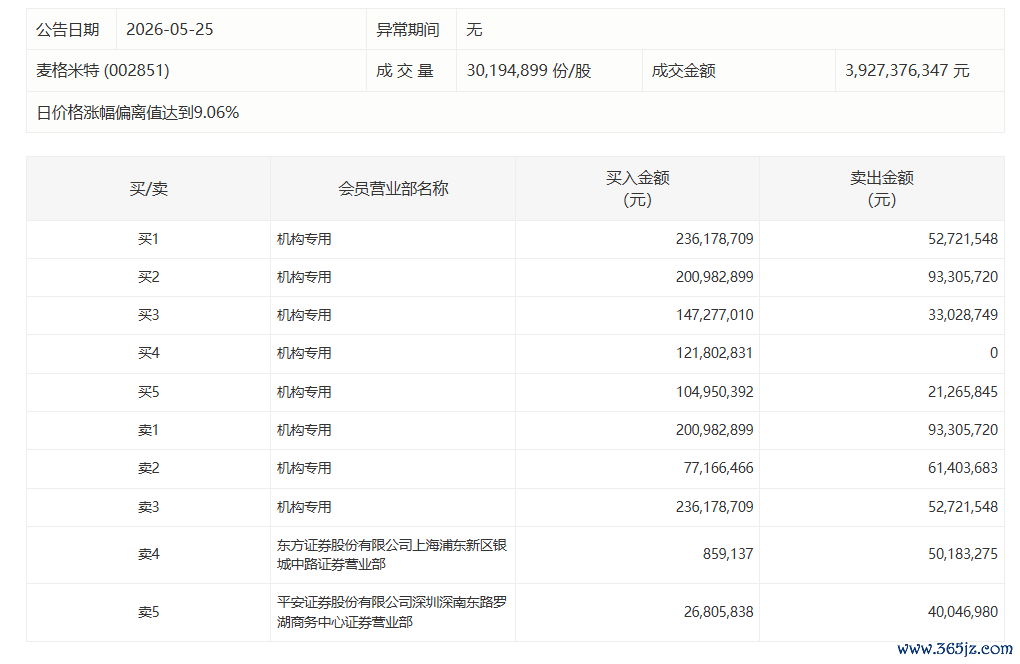Screen dimensions: 1020x664
Task: Select the 买1 row label
Action: (x=148, y=239)
